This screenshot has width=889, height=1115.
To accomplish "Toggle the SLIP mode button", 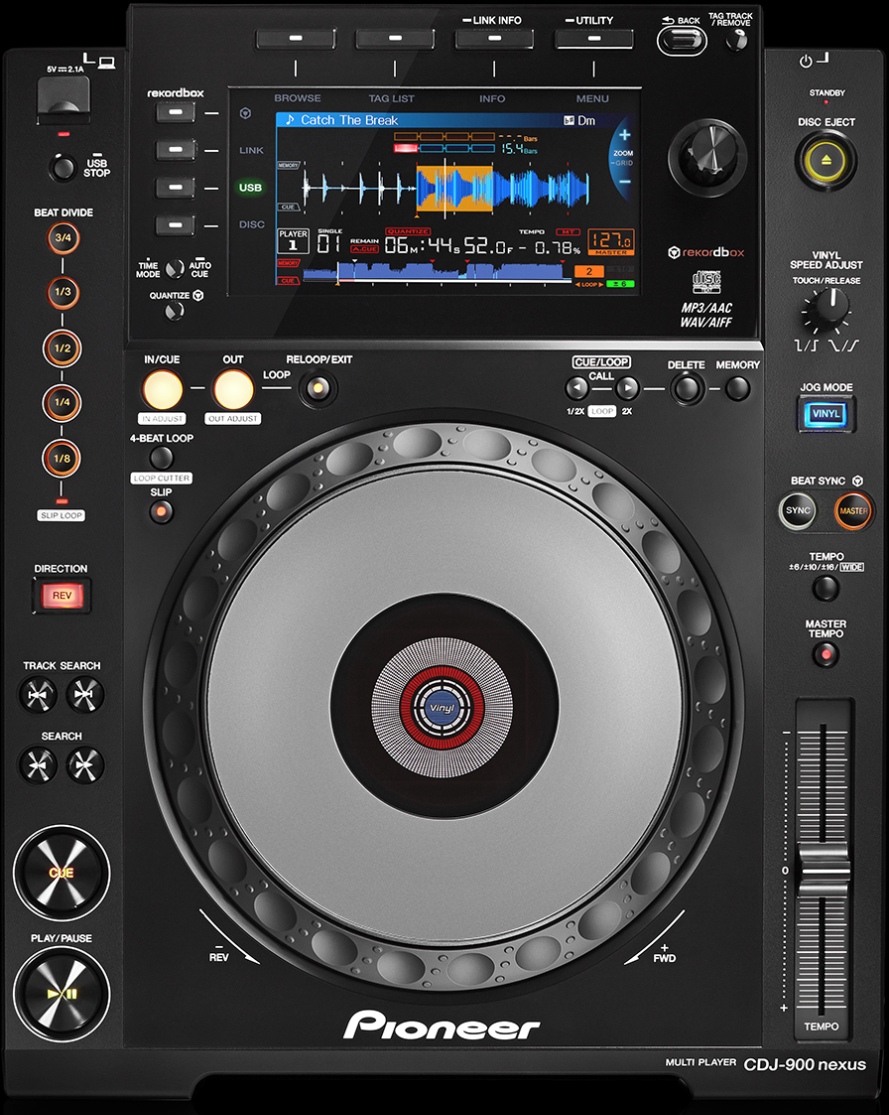I will pyautogui.click(x=161, y=511).
